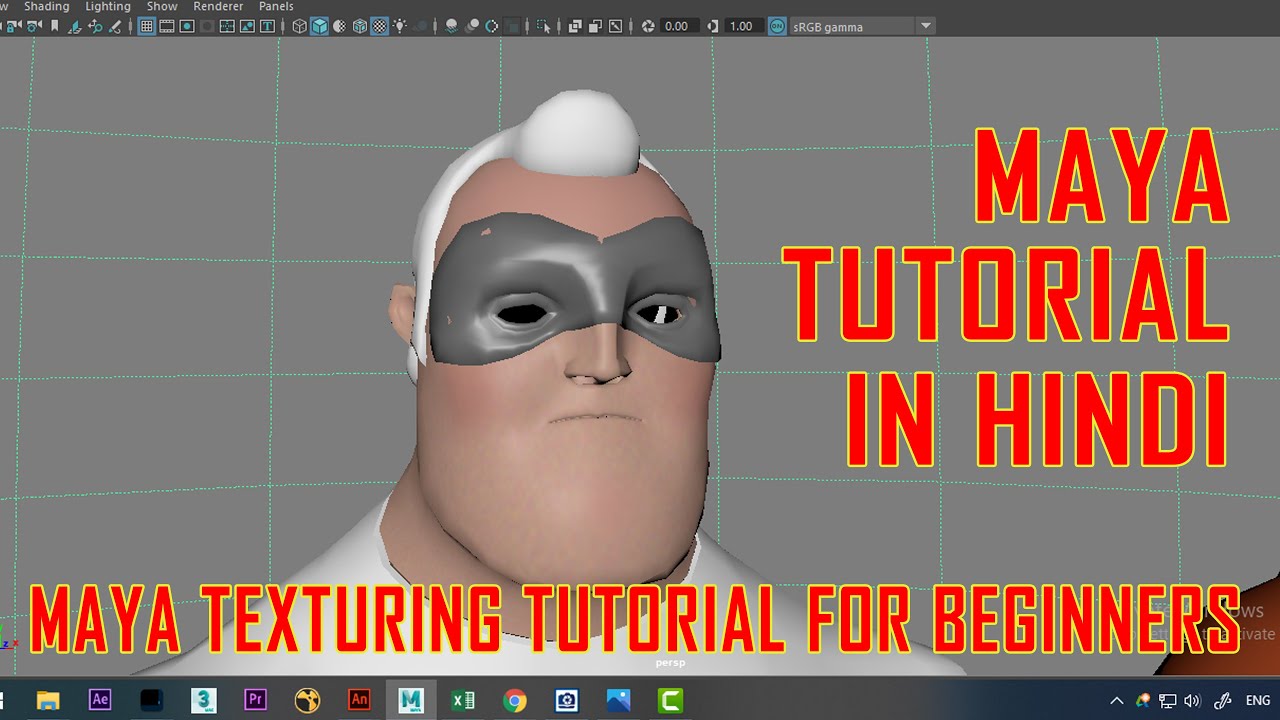Show hidden system tray icons
The width and height of the screenshot is (1280, 720).
[x=1117, y=700]
